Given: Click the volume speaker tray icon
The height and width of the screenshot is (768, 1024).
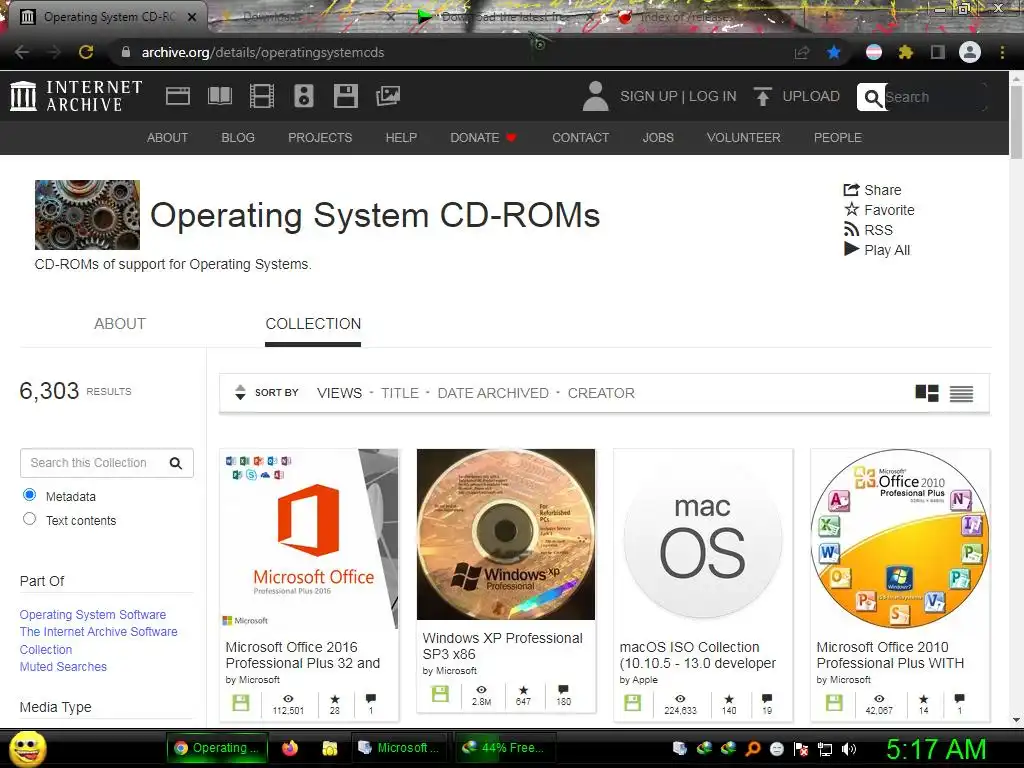Looking at the screenshot, I should point(849,749).
